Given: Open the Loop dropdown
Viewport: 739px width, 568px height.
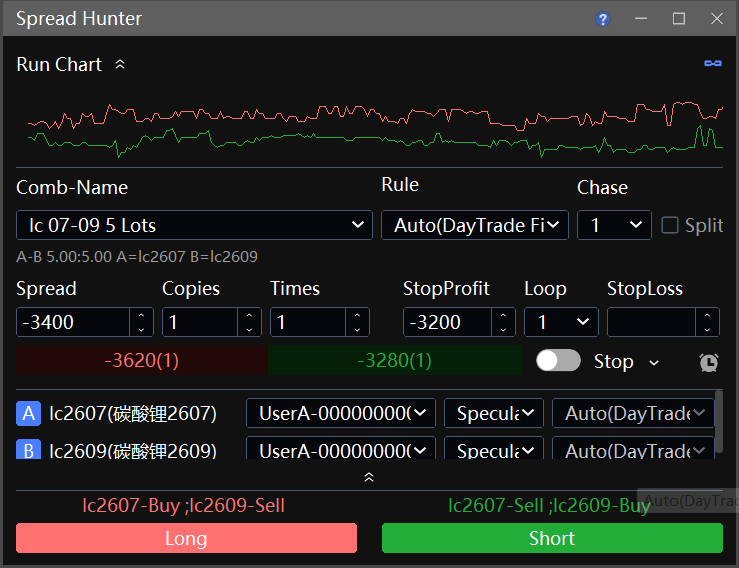Looking at the screenshot, I should [x=561, y=322].
